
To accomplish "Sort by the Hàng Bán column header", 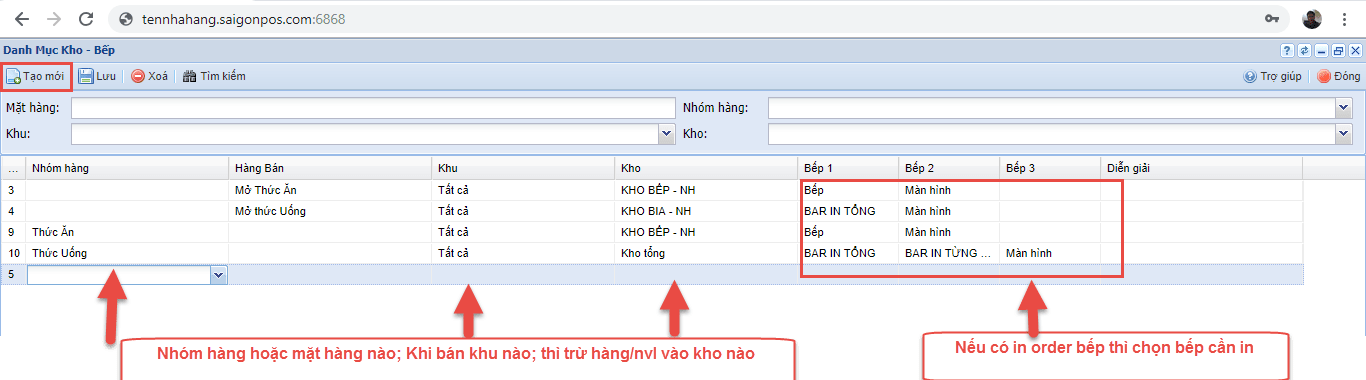I will click(x=330, y=168).
